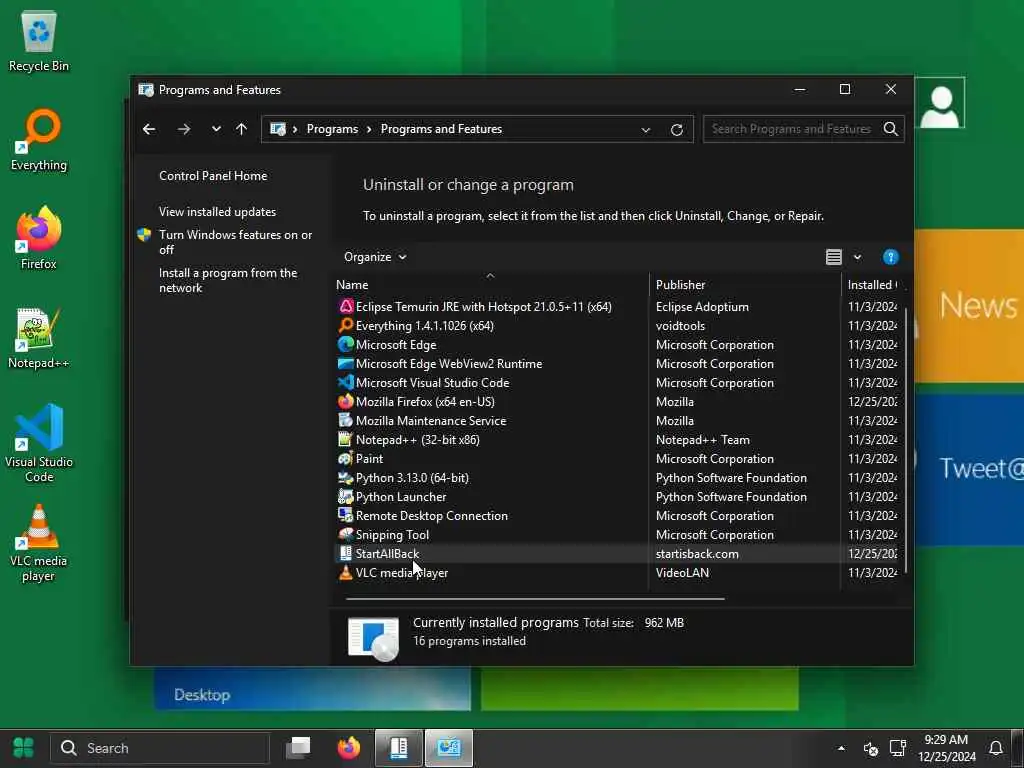
Task: Click the help question mark icon
Action: 891,257
